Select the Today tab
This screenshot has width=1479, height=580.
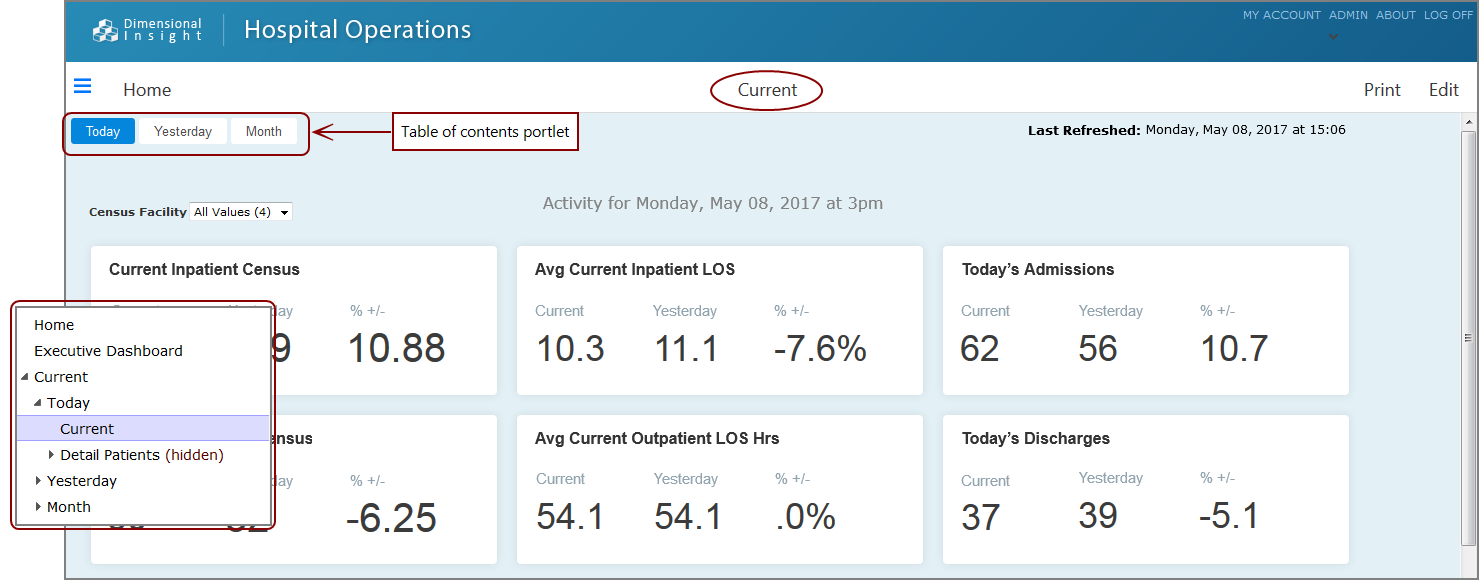coord(103,131)
